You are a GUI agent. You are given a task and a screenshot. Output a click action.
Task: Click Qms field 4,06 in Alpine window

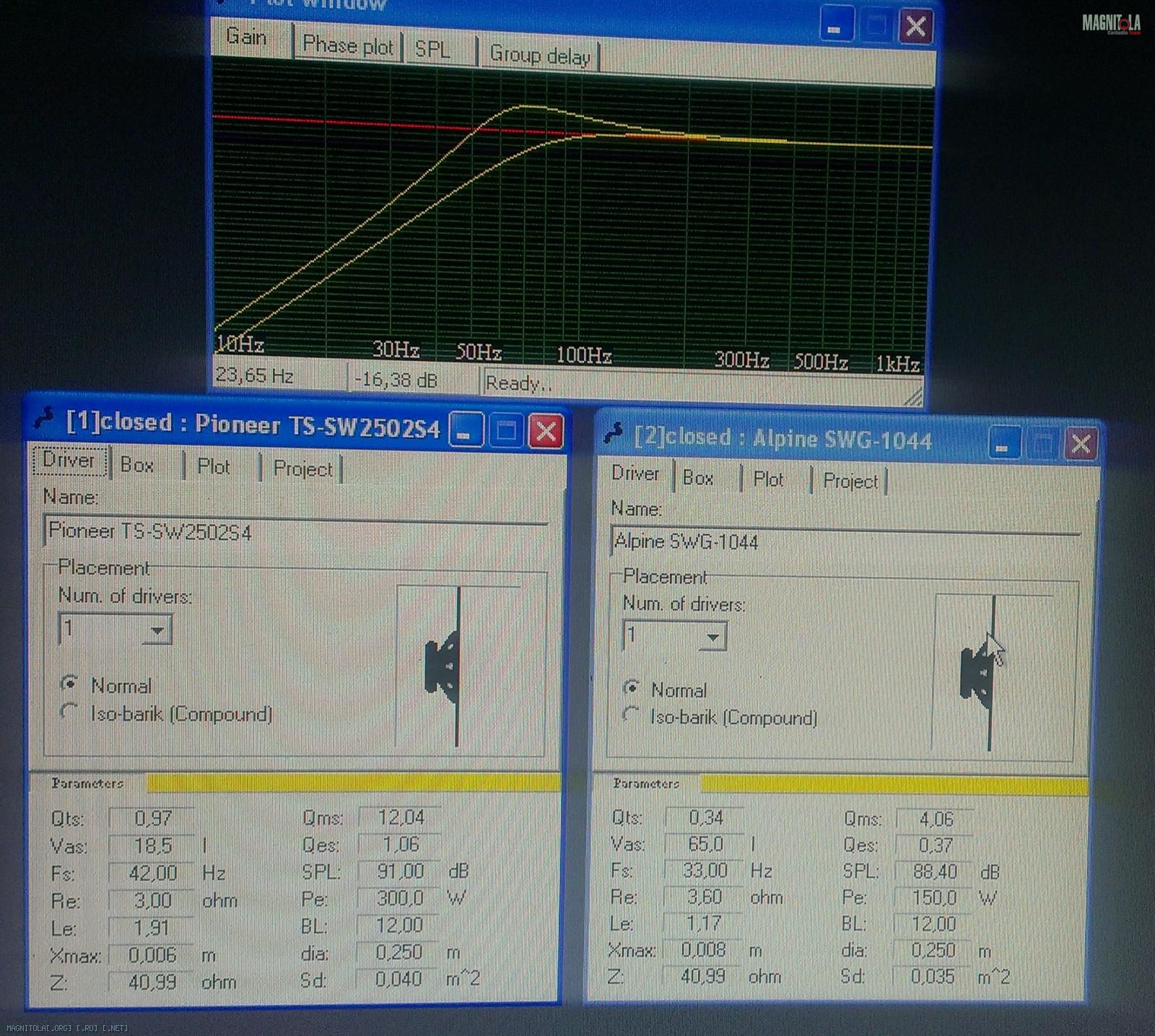[933, 819]
